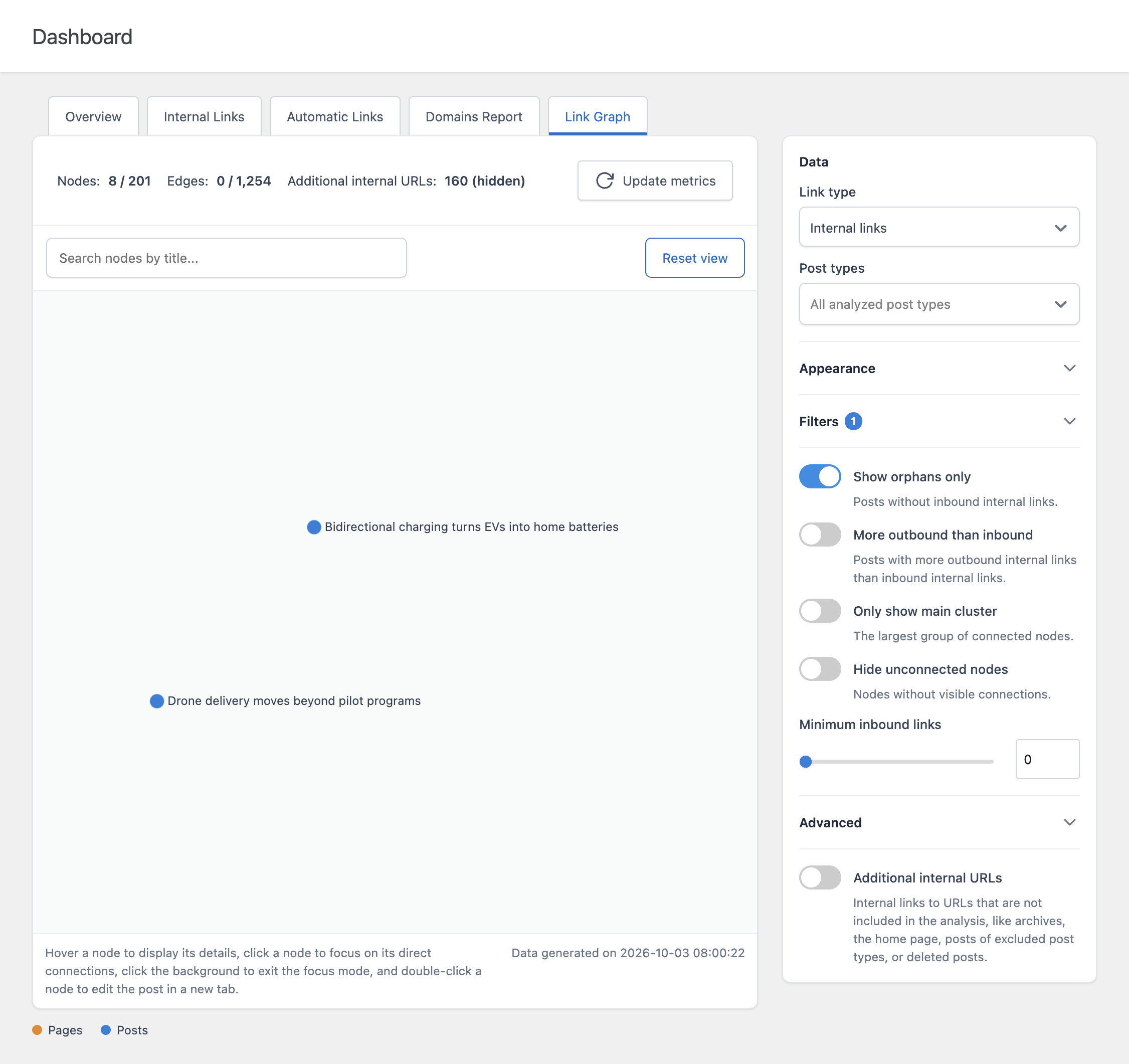Open the Domains Report tab
This screenshot has height=1064, width=1129.
(x=474, y=116)
